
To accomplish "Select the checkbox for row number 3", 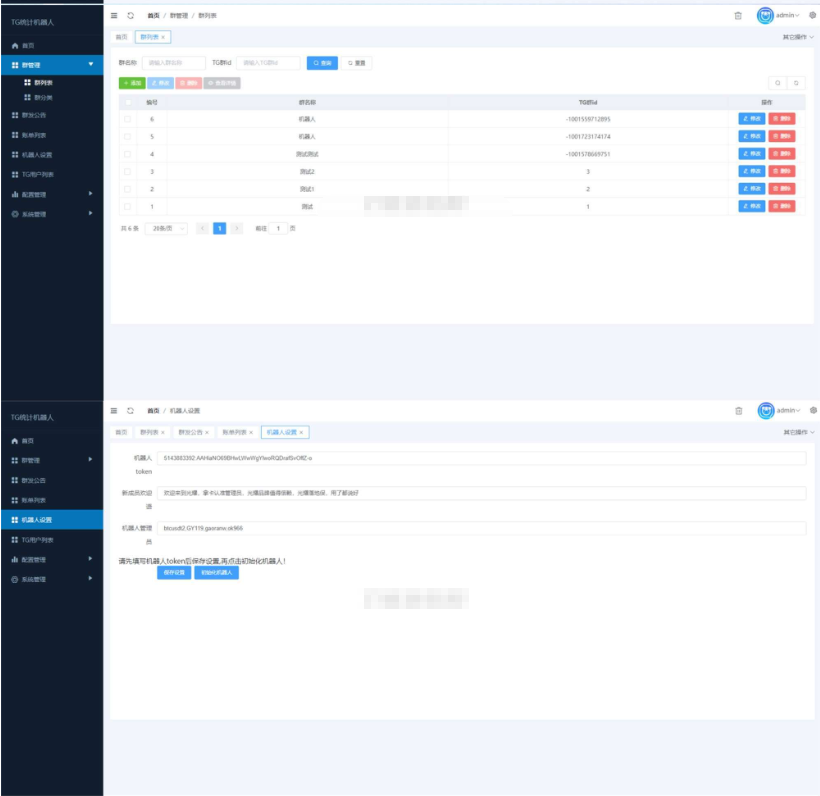I will (x=127, y=171).
